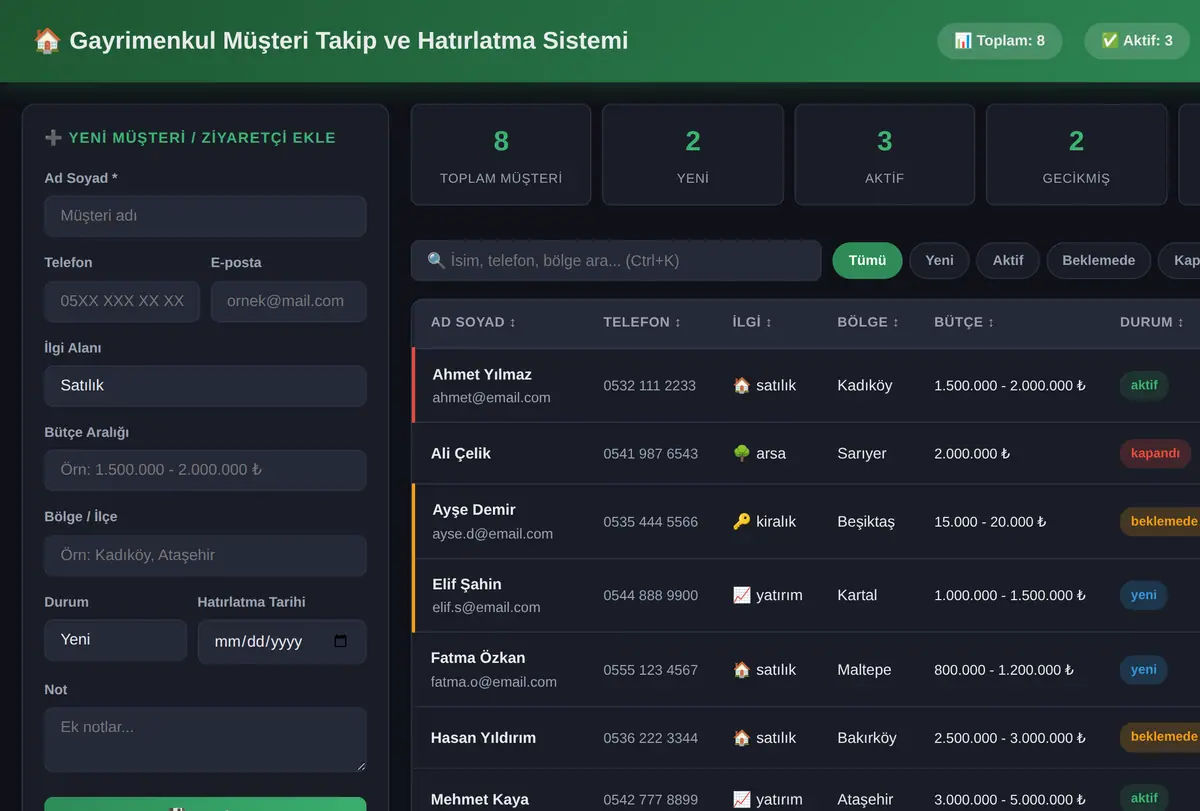Screen dimensions: 1200x811
Task: Click the aktif status badge for Ahmet Yılmaz
Action: (1144, 385)
